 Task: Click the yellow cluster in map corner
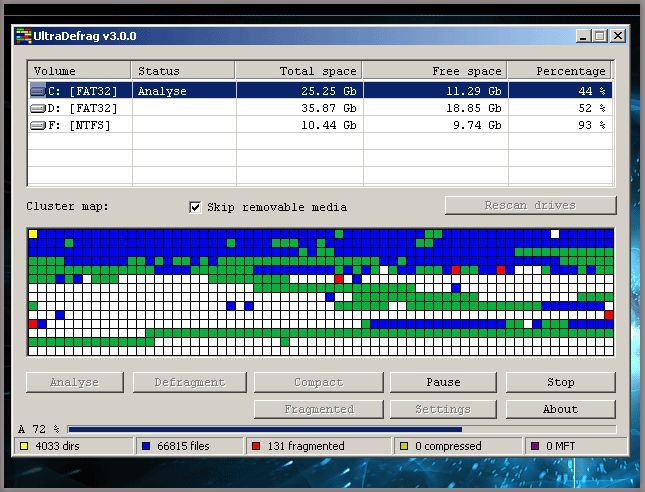33,234
